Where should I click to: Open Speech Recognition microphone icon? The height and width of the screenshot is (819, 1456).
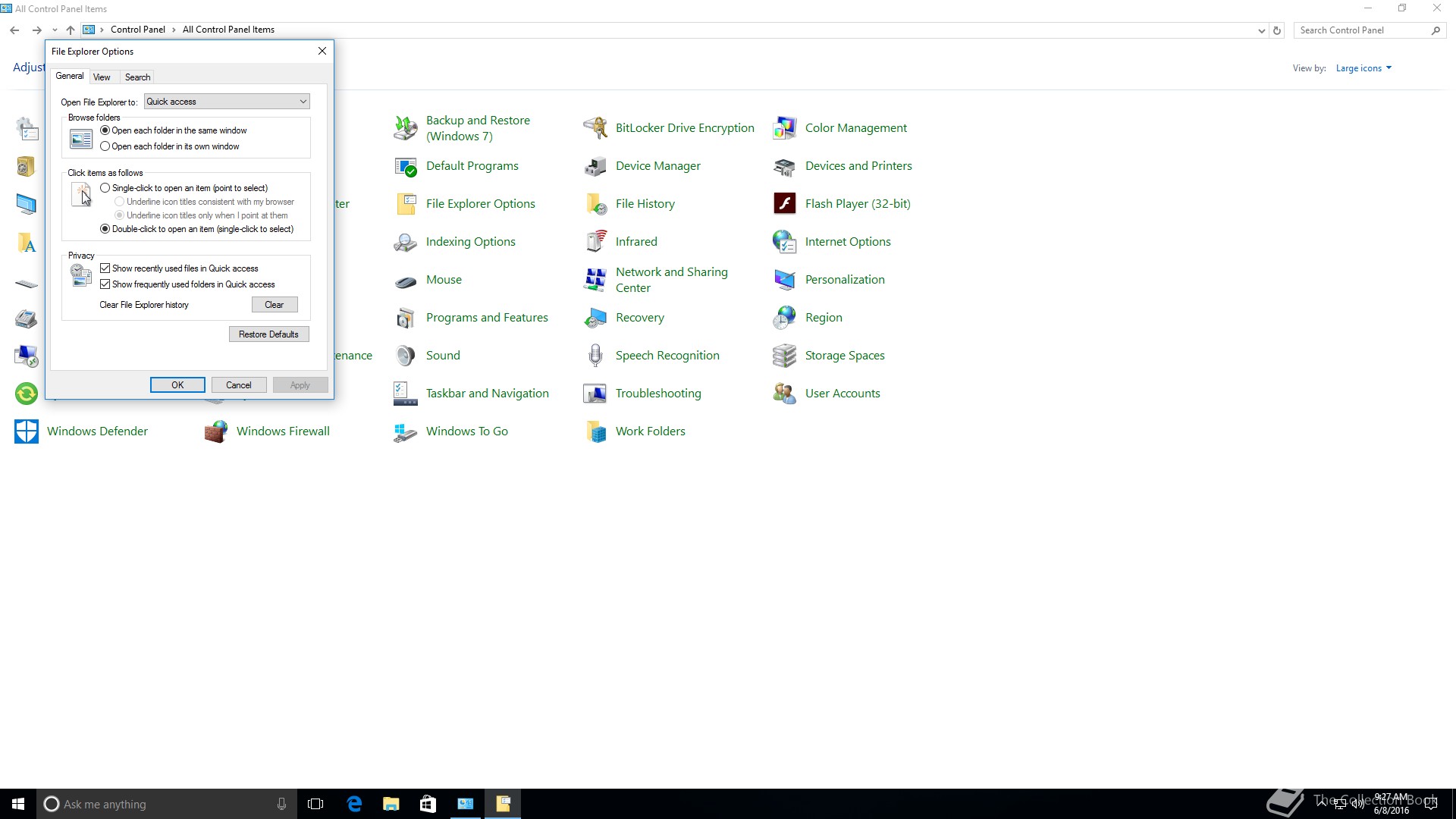tap(595, 356)
